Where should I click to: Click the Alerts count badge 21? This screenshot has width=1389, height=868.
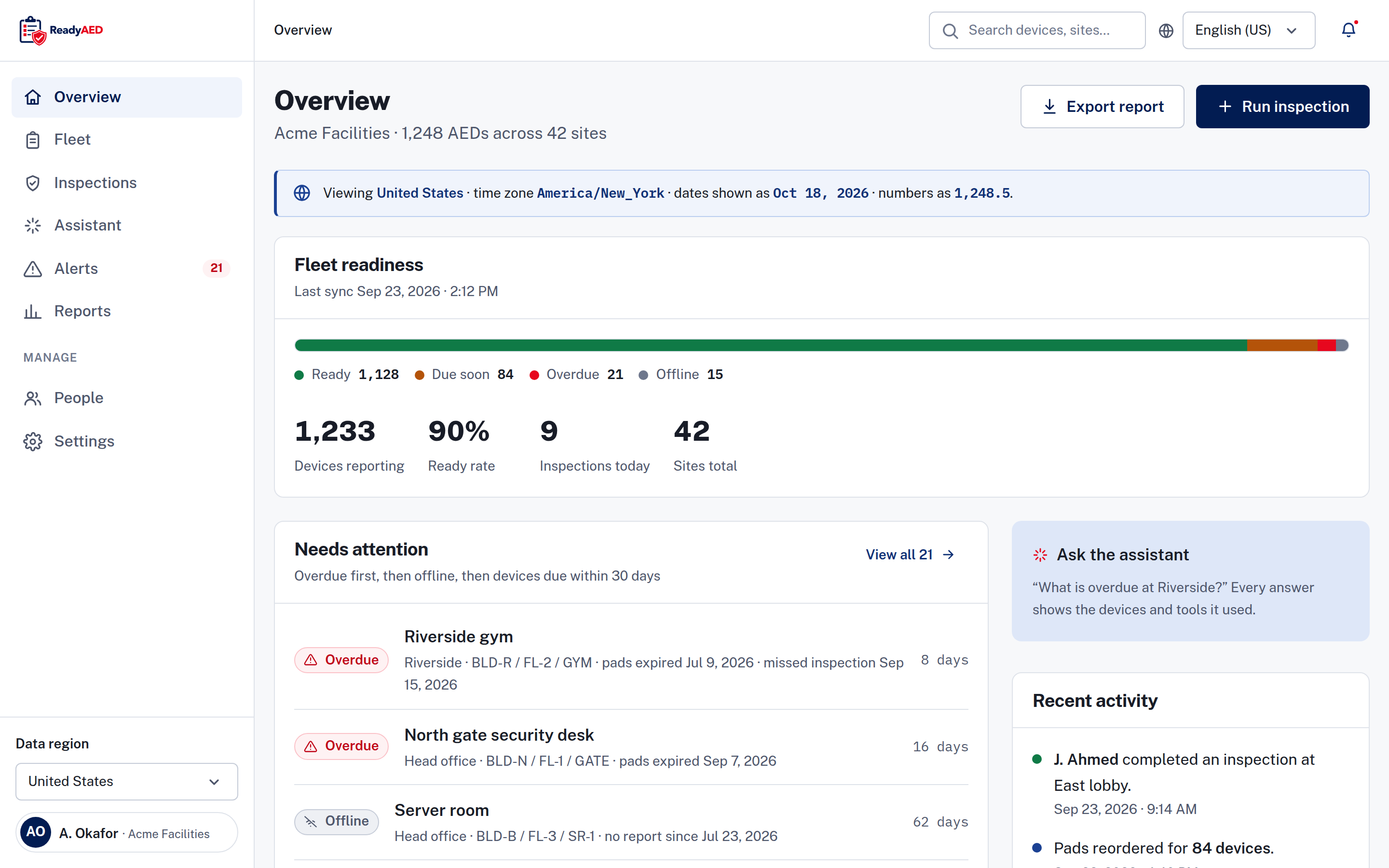point(216,268)
